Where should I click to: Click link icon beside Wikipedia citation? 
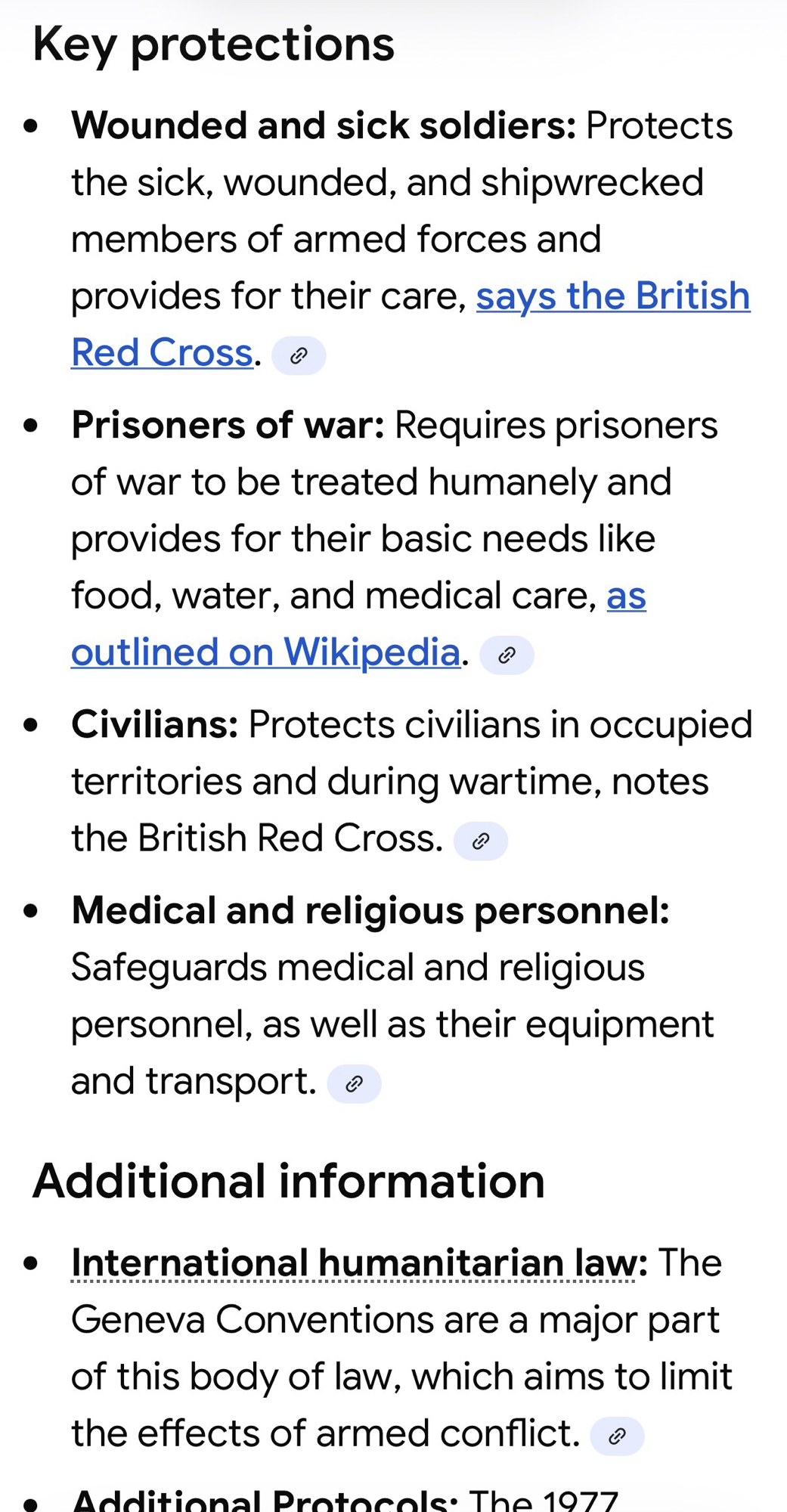pos(507,655)
